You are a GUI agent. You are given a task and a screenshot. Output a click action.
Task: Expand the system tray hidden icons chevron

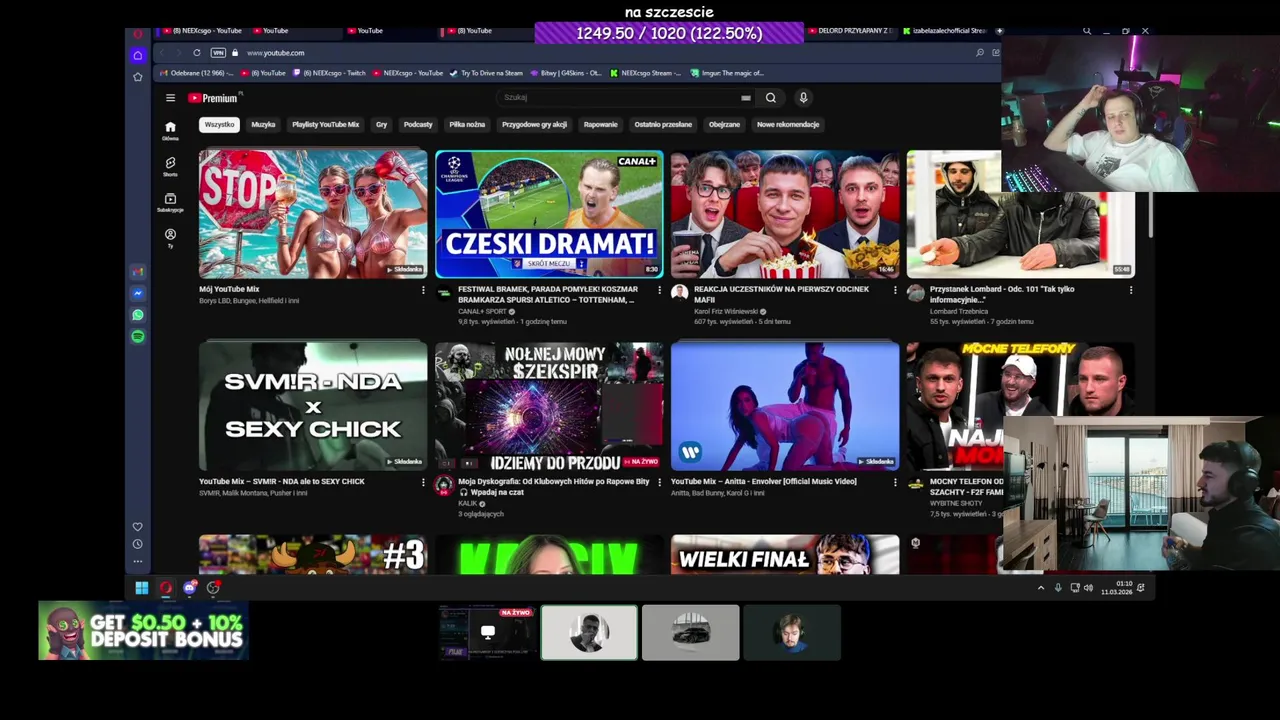[1041, 588]
